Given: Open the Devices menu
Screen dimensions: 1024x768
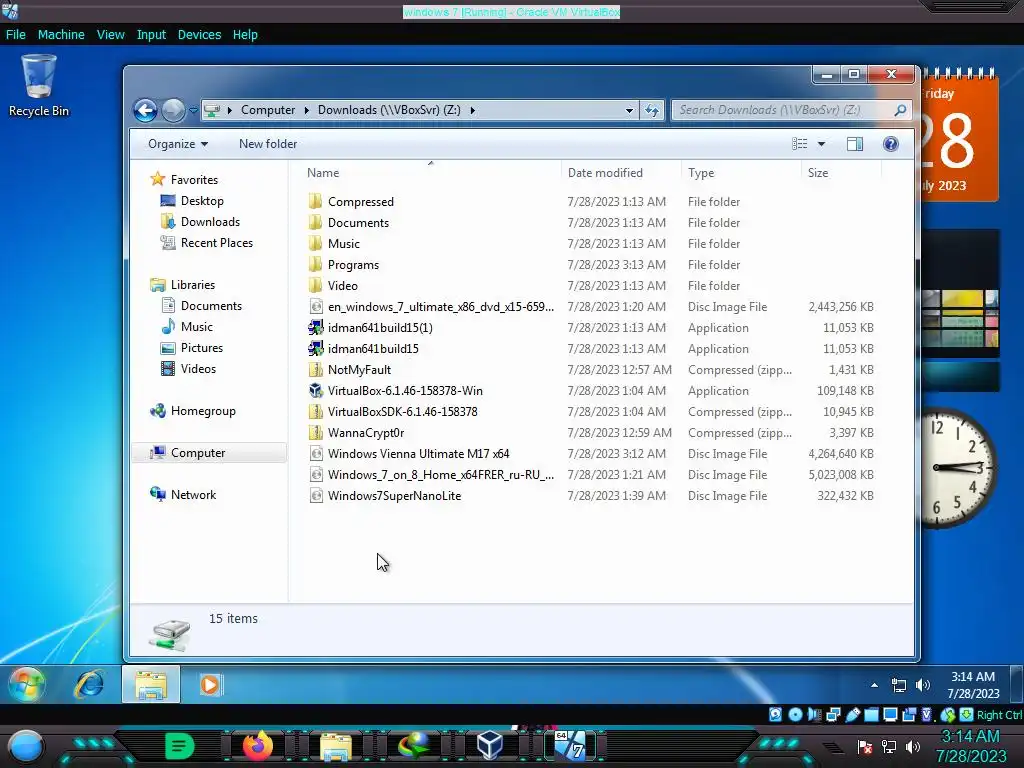Looking at the screenshot, I should (199, 35).
